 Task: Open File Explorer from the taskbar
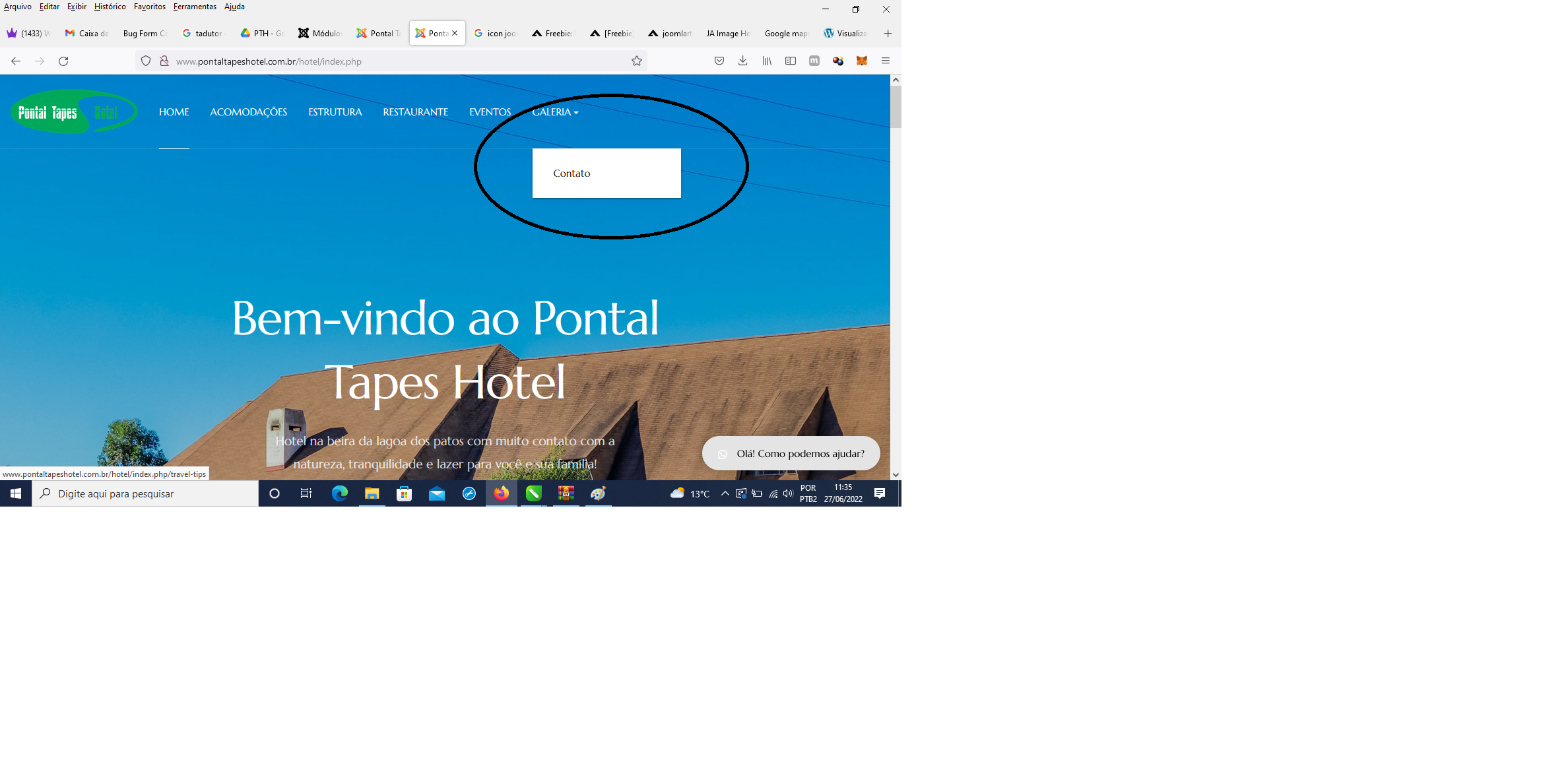point(372,494)
